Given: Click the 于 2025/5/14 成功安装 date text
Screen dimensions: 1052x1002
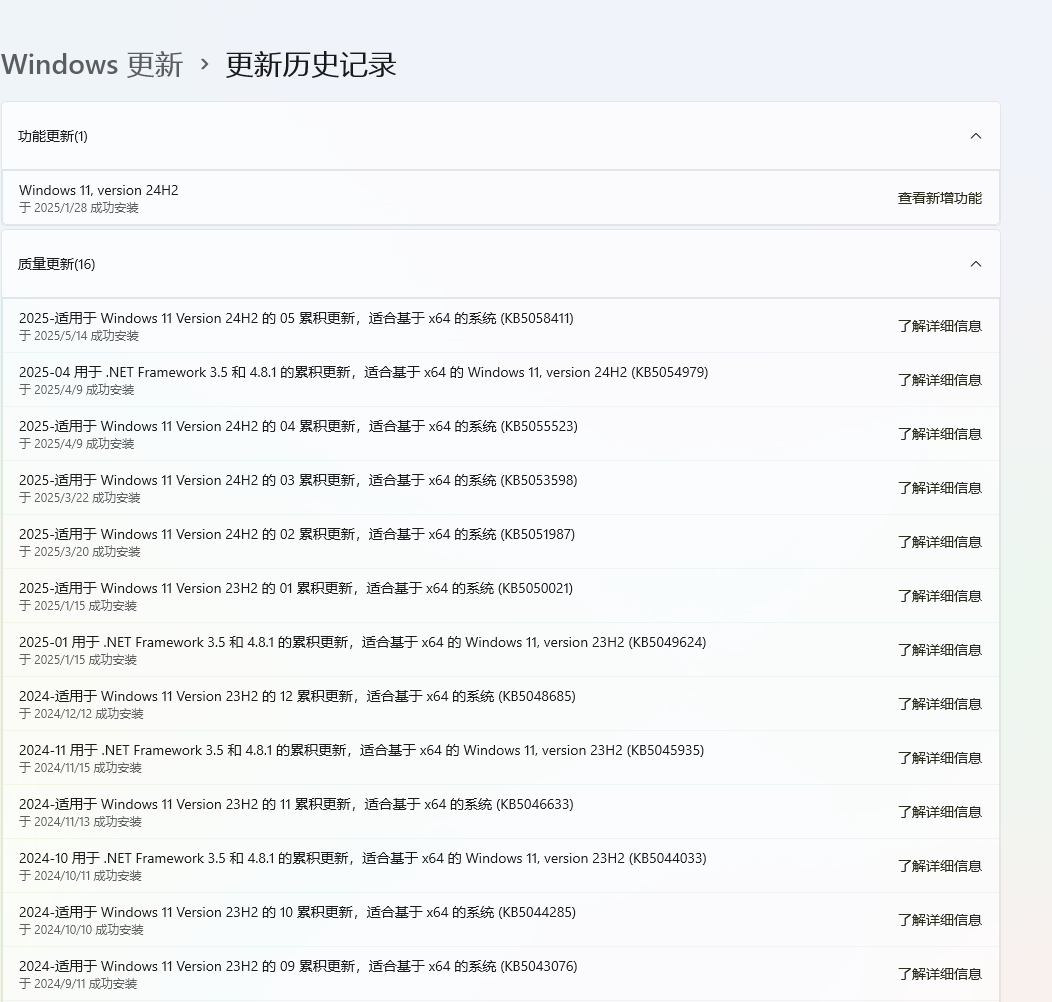Looking at the screenshot, I should [78, 336].
